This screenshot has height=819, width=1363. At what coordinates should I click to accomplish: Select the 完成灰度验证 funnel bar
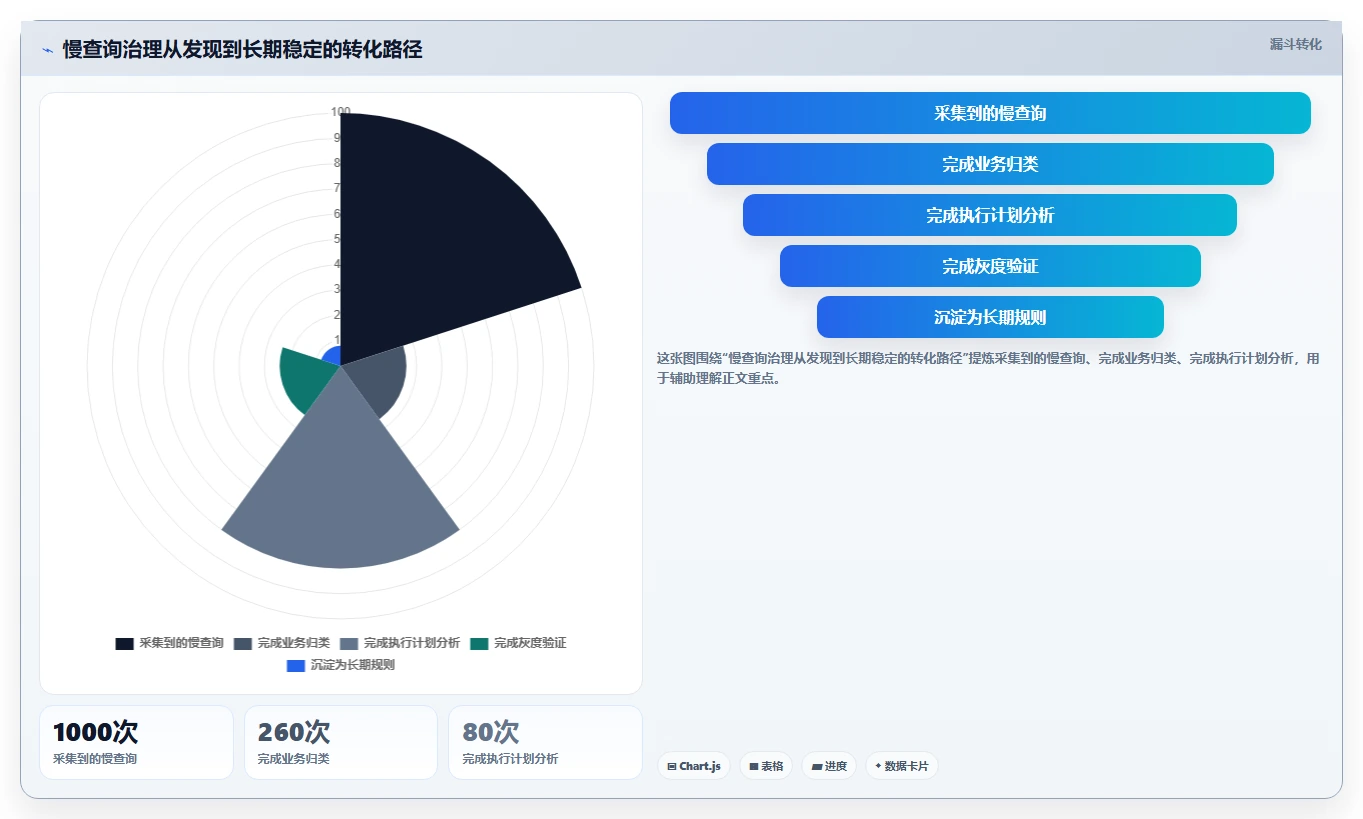990,266
